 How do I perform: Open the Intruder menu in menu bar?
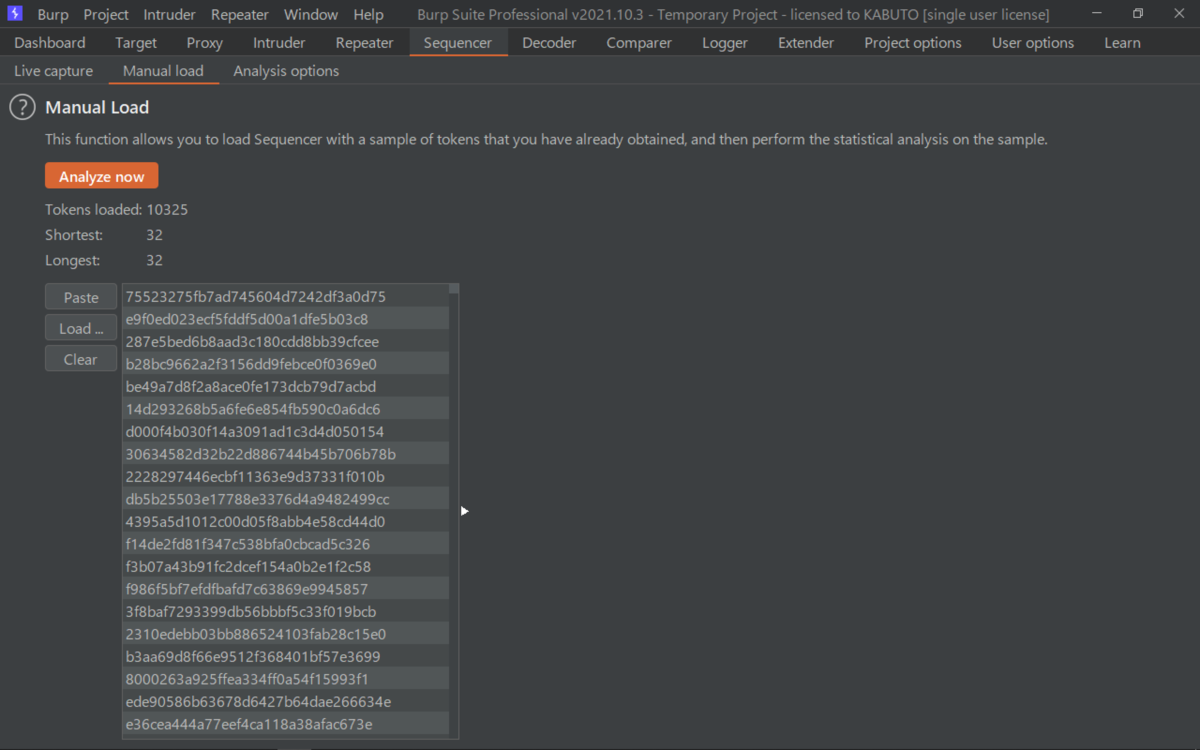pos(170,15)
